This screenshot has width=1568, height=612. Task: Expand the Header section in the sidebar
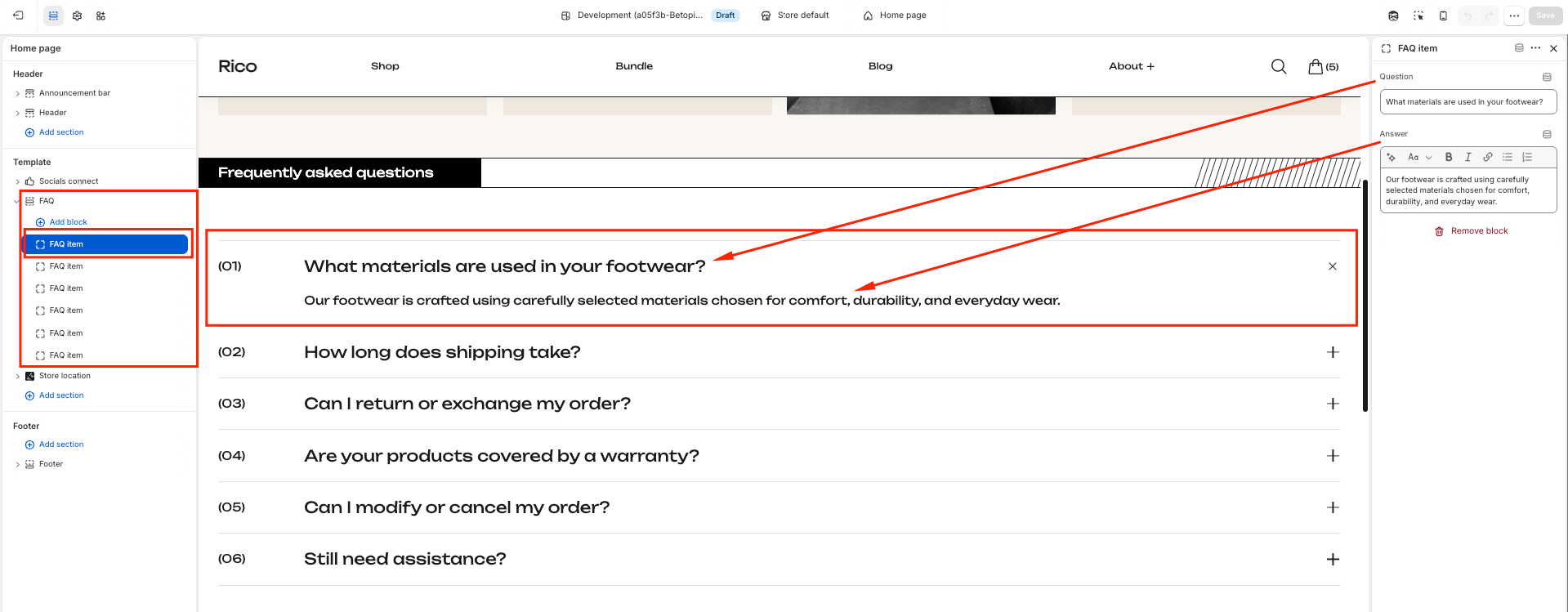(18, 113)
